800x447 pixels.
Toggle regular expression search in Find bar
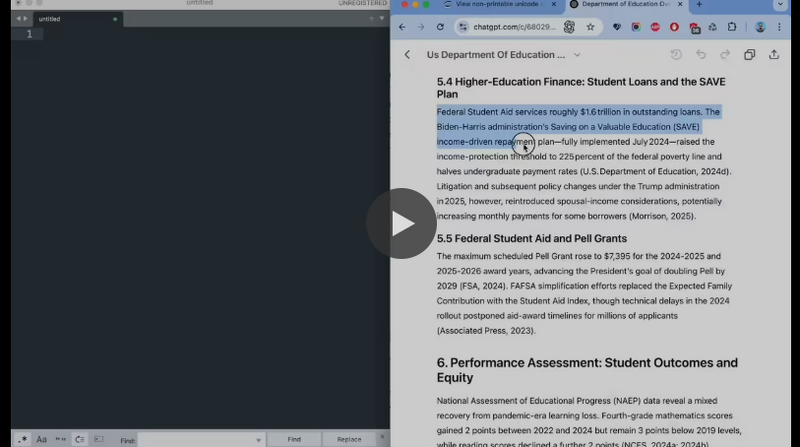22,439
